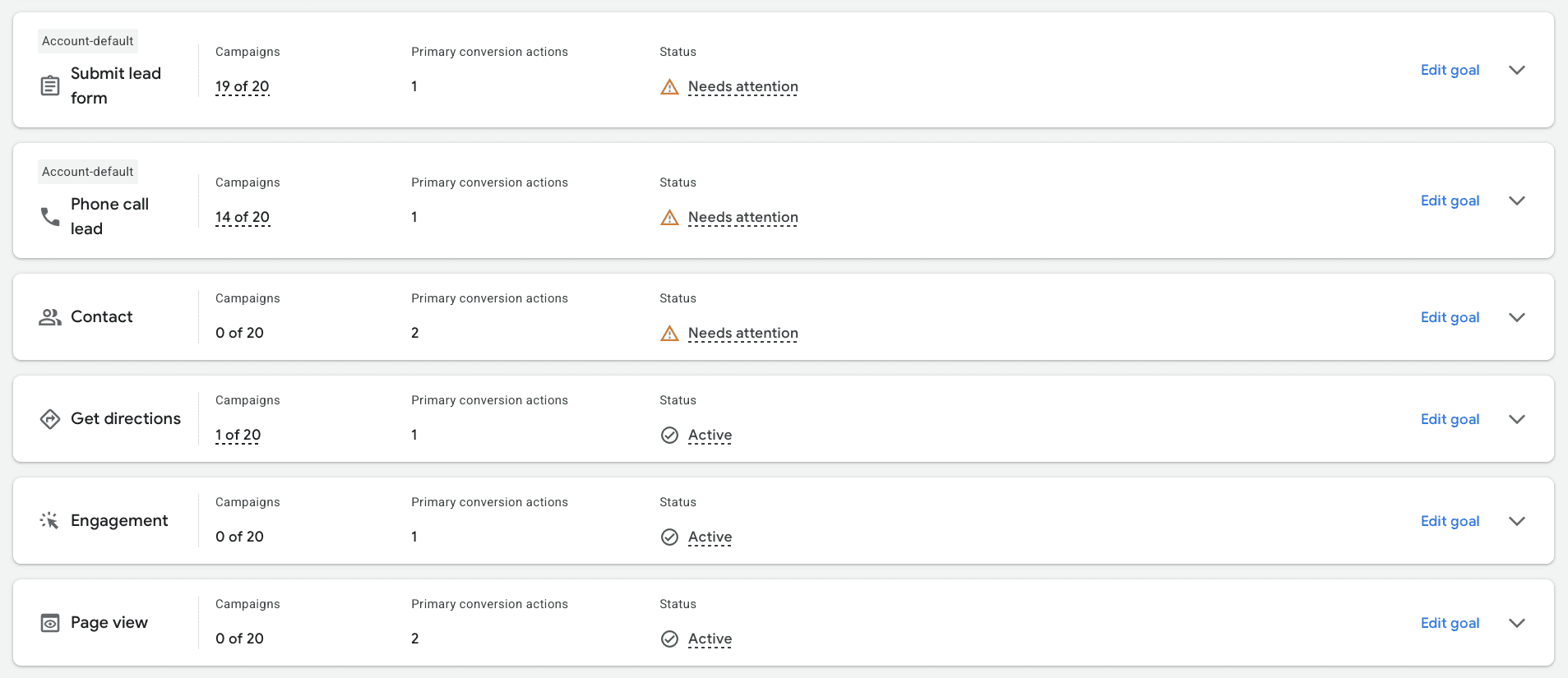
Task: Click the checkmark icon in Engagement status
Action: coord(670,537)
